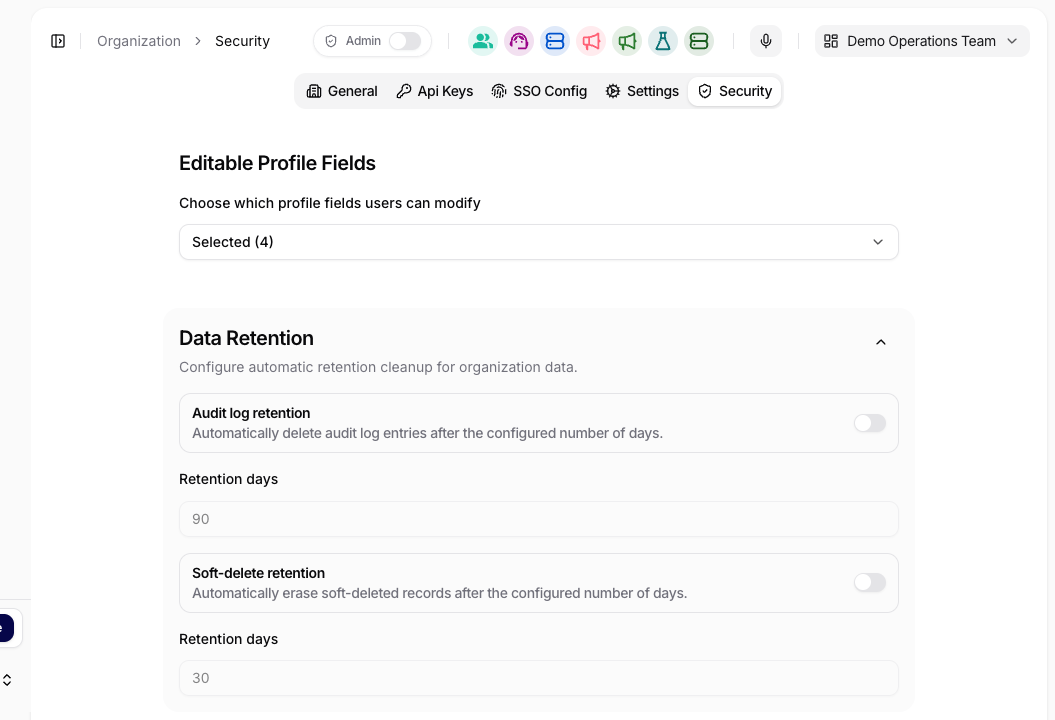1055x720 pixels.
Task: Enable Soft-delete retention switch
Action: point(869,583)
